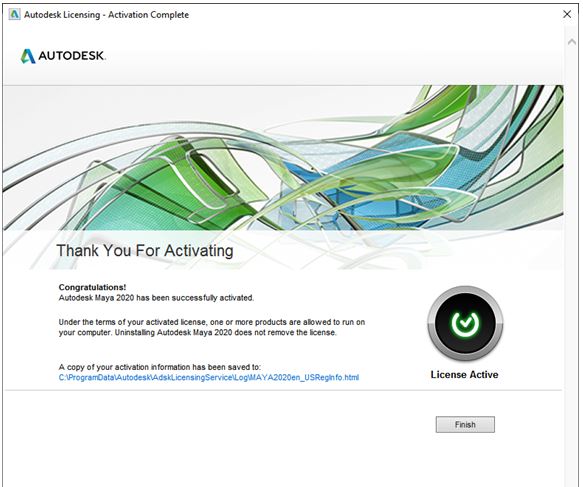583x487 pixels.
Task: Click the 'Autodesk Licensing - Activation Complete' title text
Action: coord(106,15)
